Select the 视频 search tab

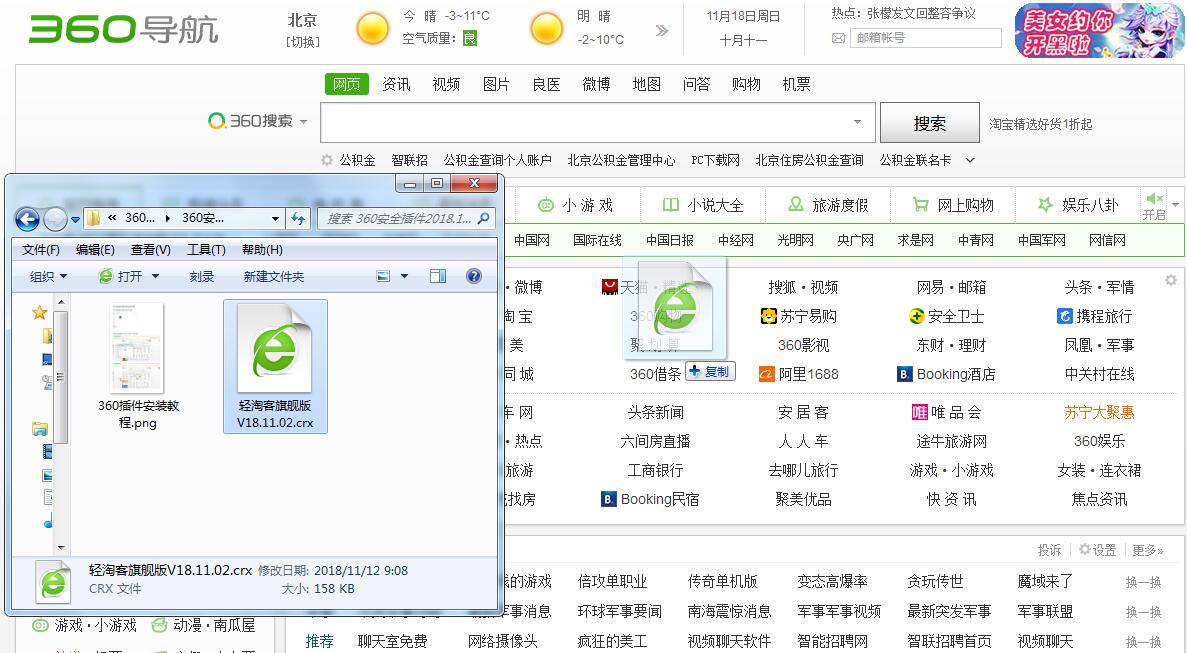point(446,84)
